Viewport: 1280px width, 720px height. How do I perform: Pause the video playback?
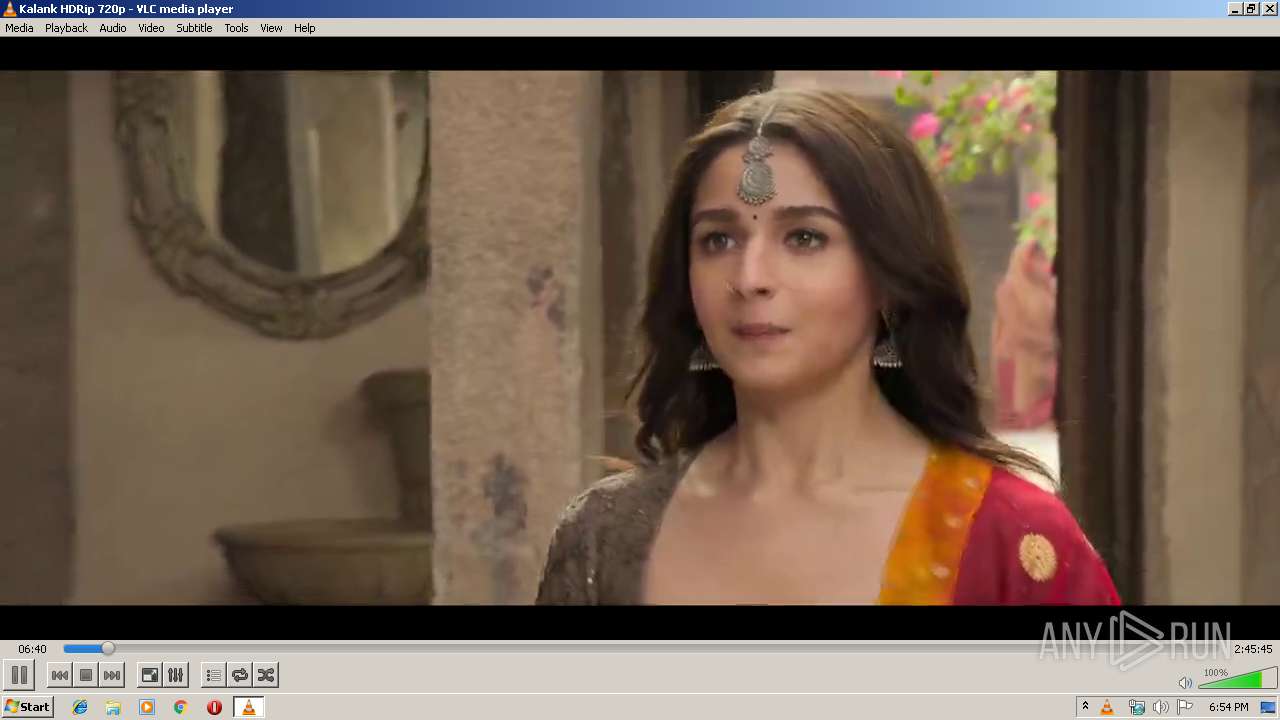pos(19,675)
